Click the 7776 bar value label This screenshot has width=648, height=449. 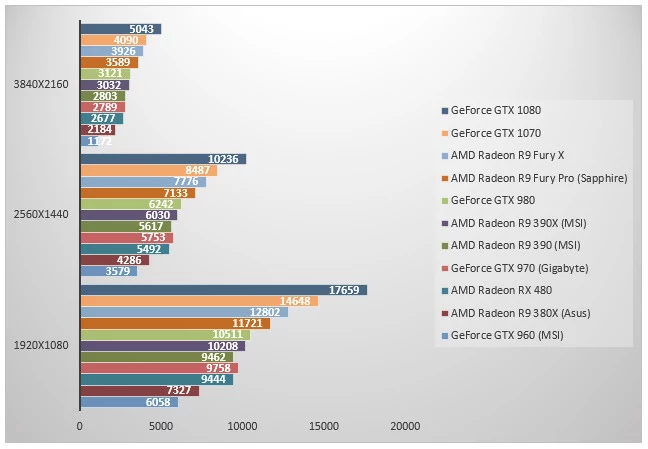[x=186, y=182]
